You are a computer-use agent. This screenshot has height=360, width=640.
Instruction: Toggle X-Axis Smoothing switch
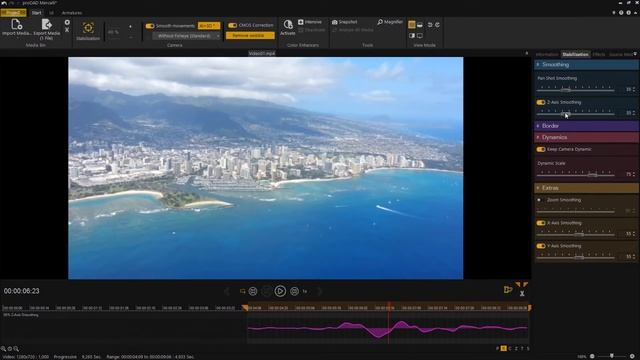coord(541,223)
